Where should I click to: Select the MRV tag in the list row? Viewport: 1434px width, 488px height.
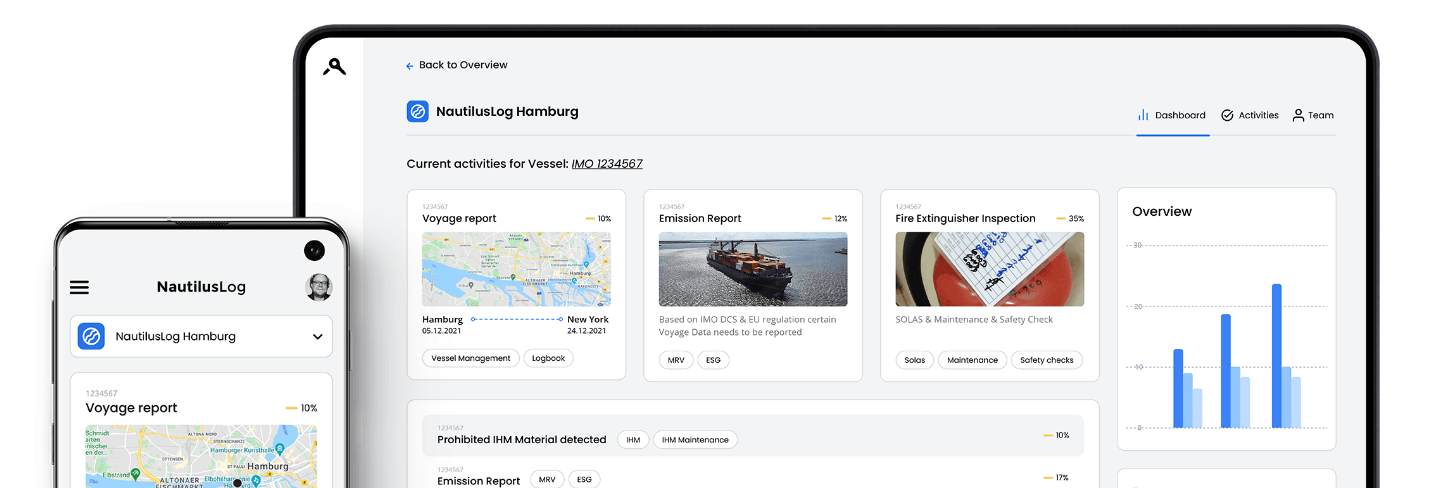point(547,480)
